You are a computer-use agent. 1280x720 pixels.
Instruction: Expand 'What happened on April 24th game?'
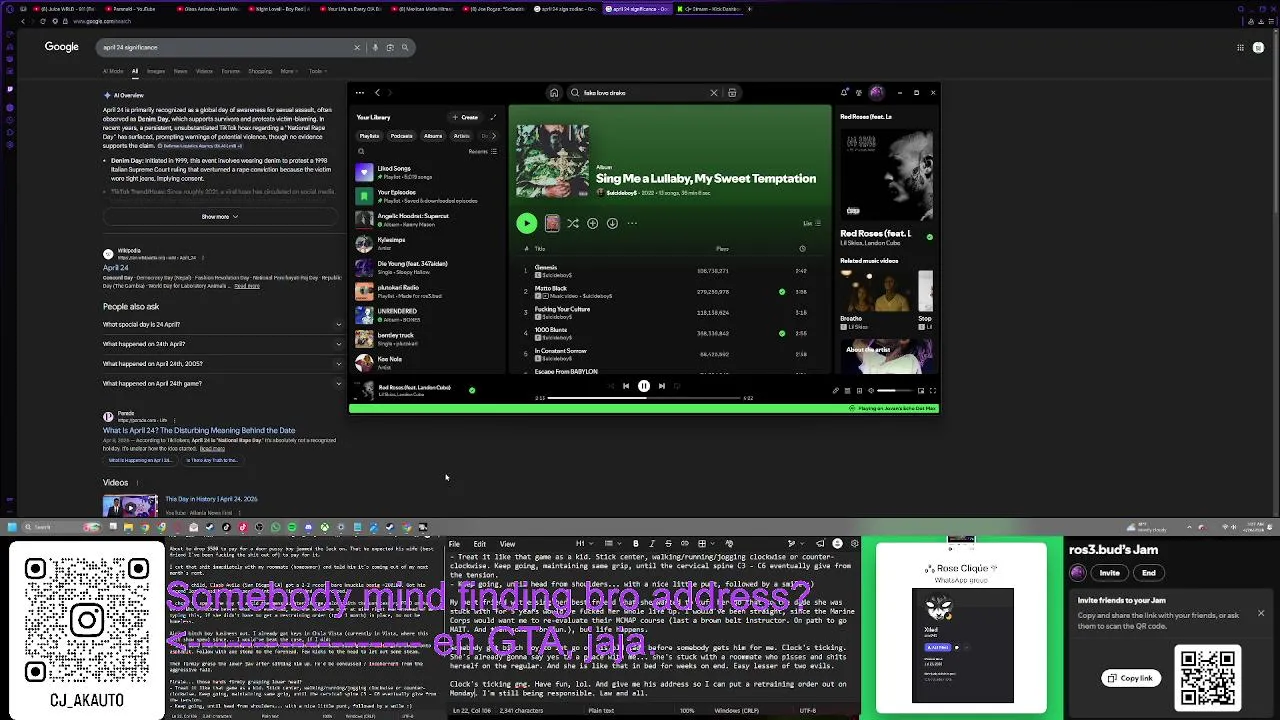pyautogui.click(x=222, y=383)
